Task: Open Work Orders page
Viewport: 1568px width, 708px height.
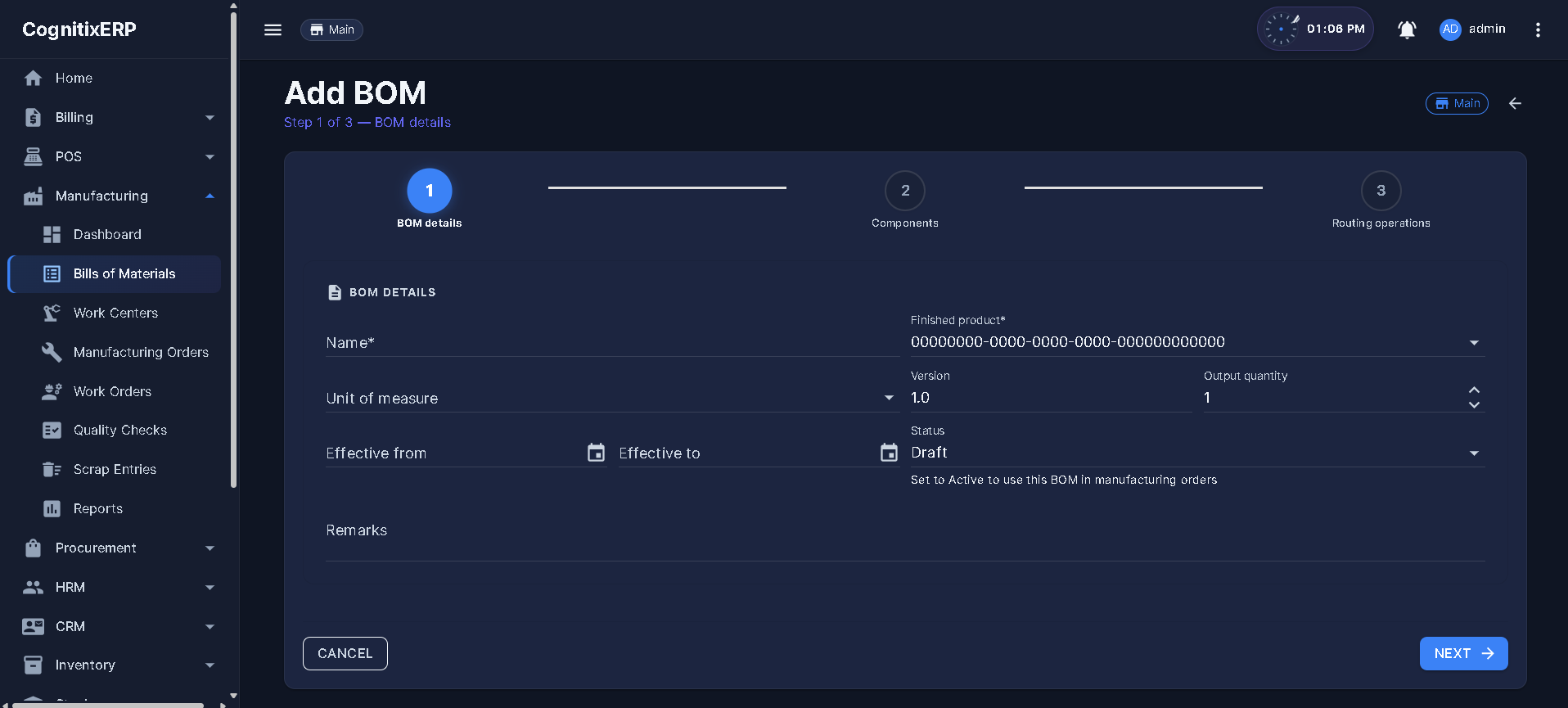Action: click(115, 391)
